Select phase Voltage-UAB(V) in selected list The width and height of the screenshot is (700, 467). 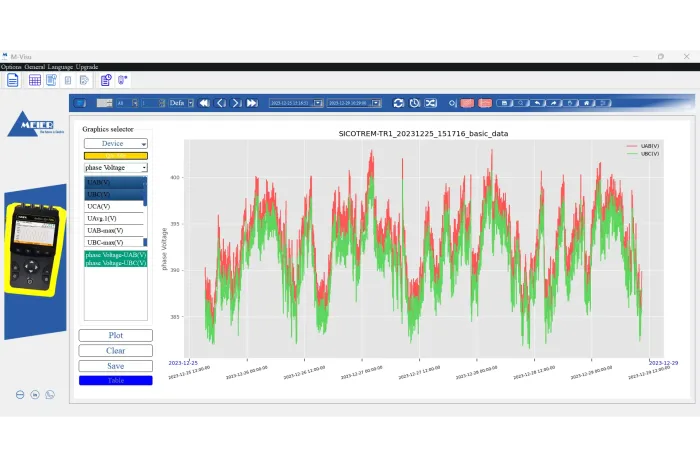click(116, 255)
